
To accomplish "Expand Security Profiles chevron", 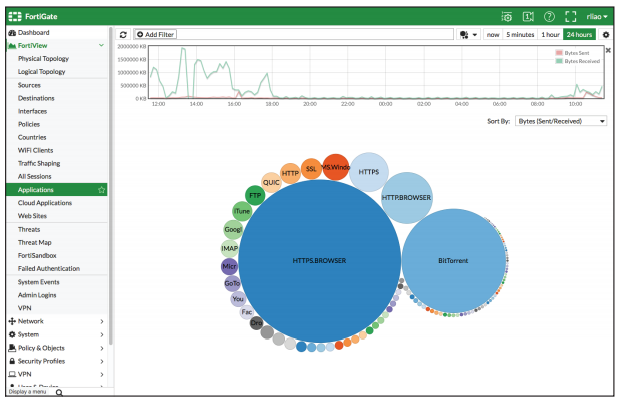I will point(102,361).
